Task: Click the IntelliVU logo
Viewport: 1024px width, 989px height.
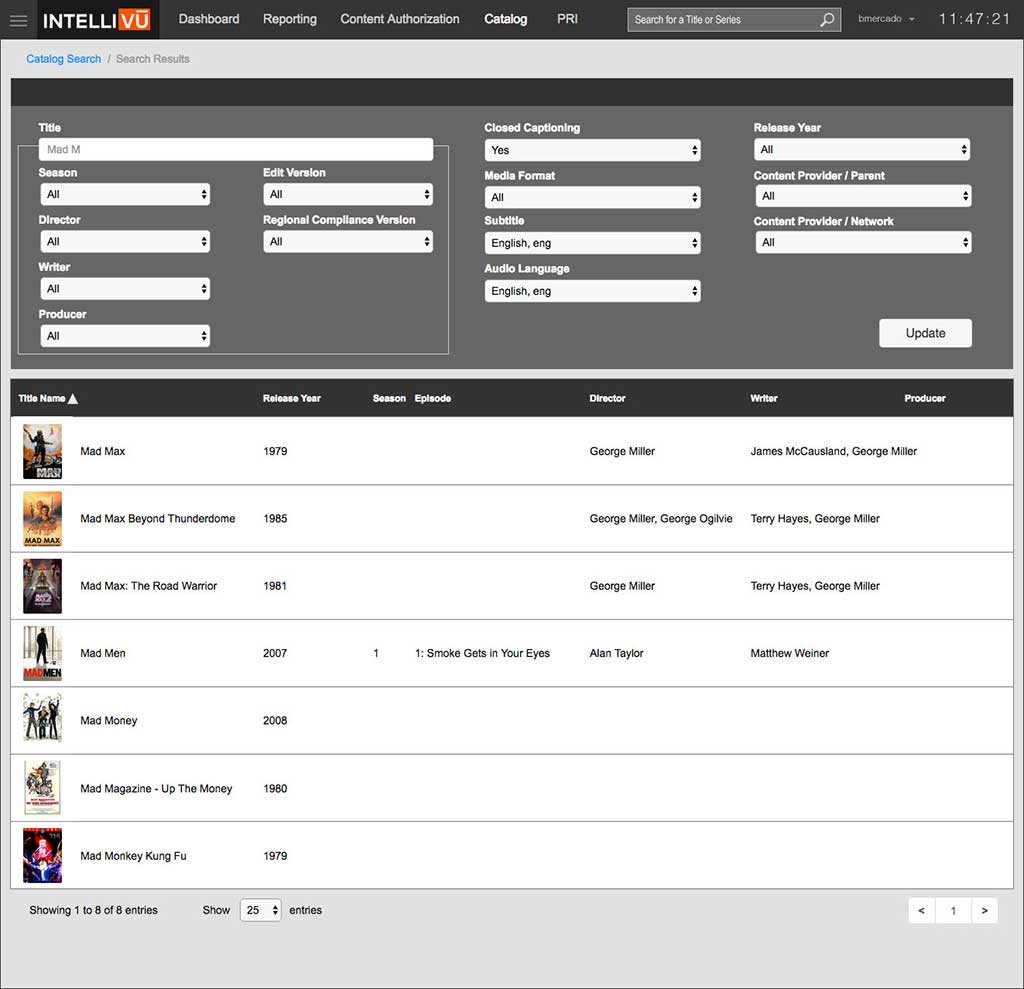Action: click(96, 20)
